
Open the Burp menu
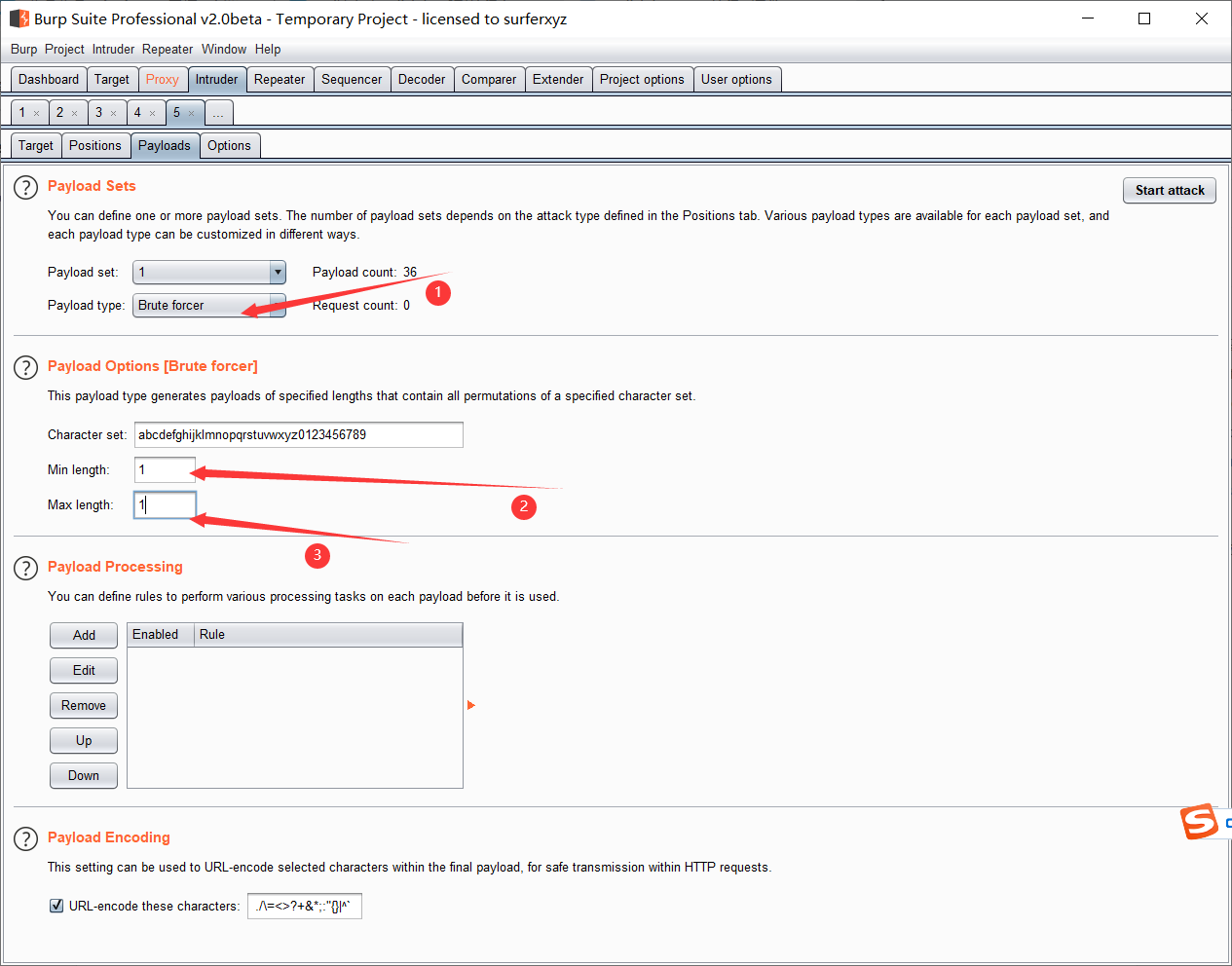tap(23, 49)
